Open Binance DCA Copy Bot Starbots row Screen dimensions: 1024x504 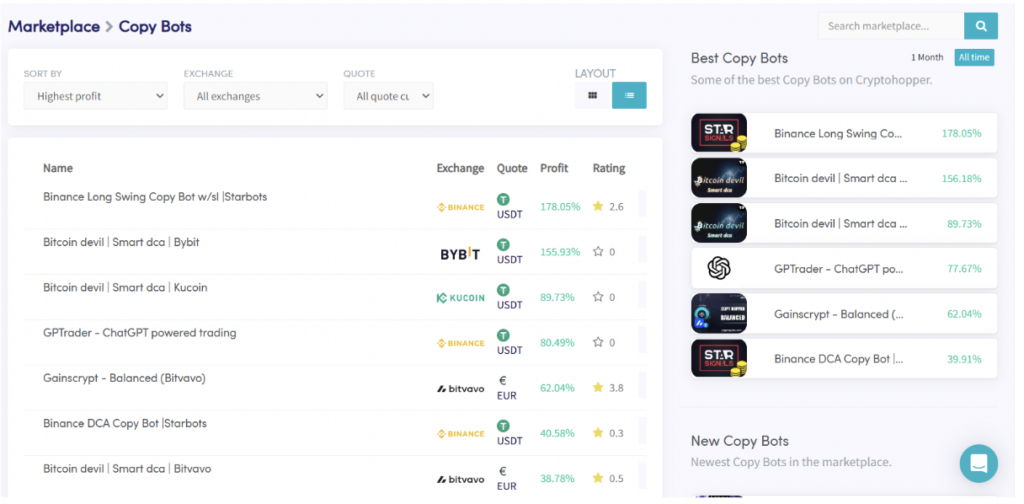[335, 433]
